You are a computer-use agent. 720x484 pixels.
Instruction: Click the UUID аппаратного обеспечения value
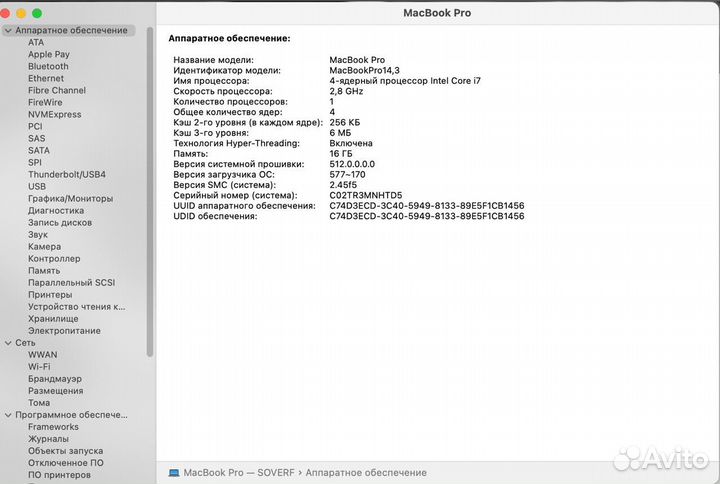click(x=427, y=206)
